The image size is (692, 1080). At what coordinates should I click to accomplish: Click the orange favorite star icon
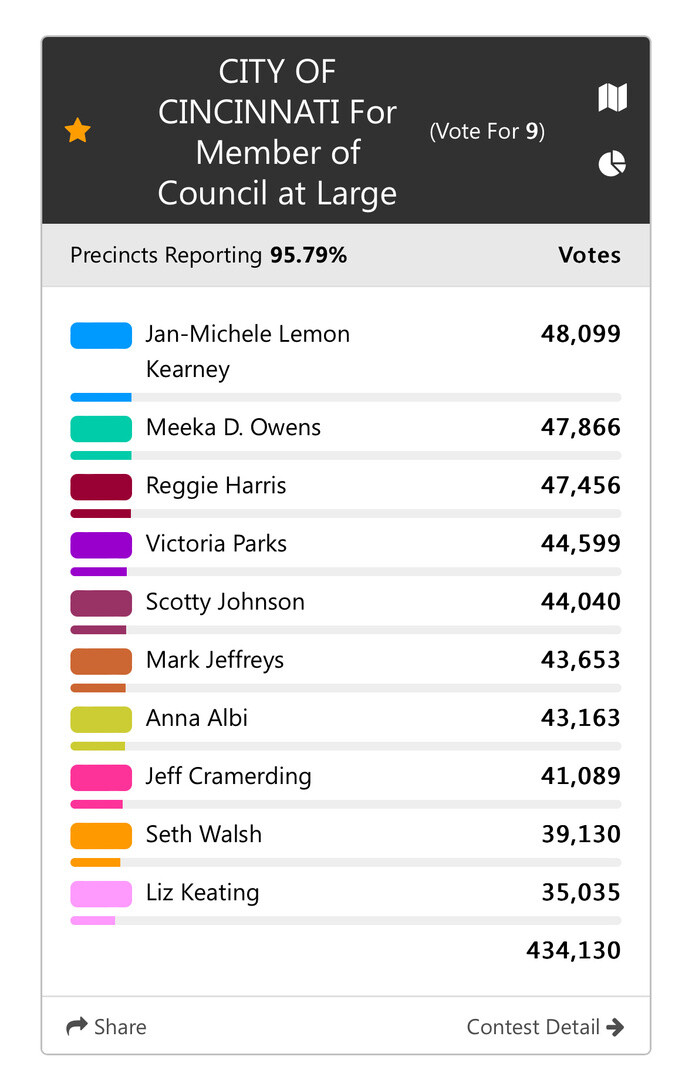(x=78, y=130)
